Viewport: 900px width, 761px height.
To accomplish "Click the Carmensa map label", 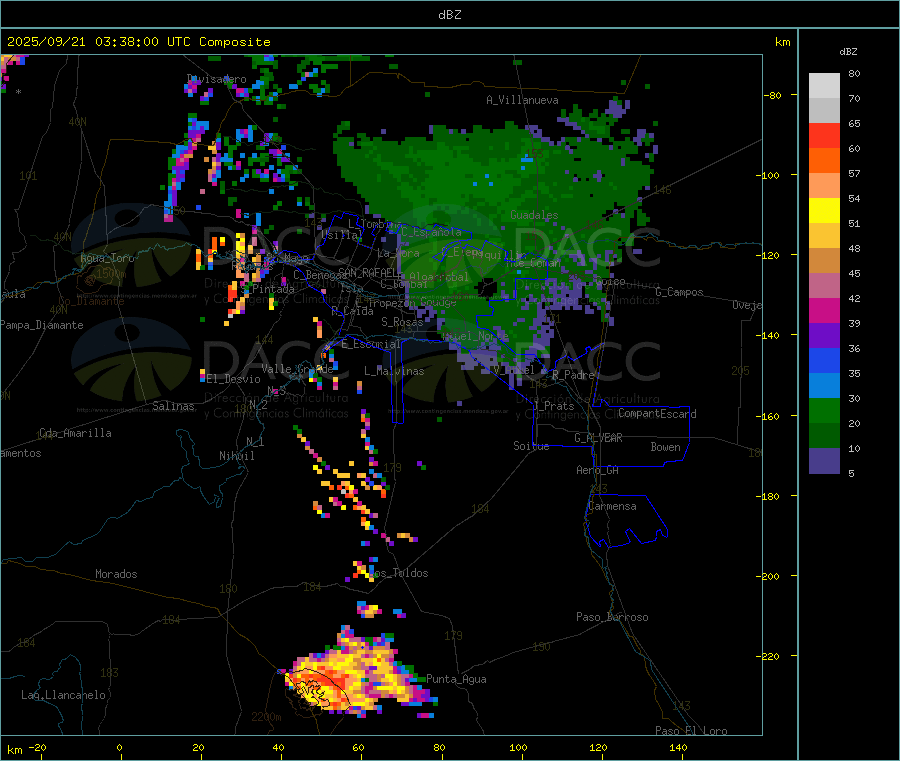I will coord(612,506).
